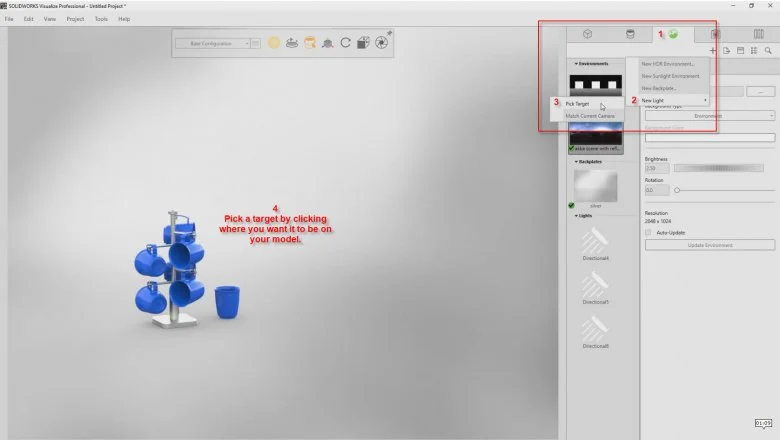The image size is (780, 440).
Task: Switch to the Appearances cylinder tab
Action: pyautogui.click(x=630, y=34)
